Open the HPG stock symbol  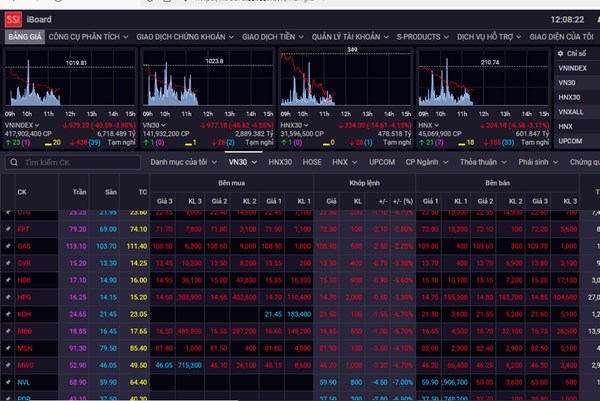[24, 297]
